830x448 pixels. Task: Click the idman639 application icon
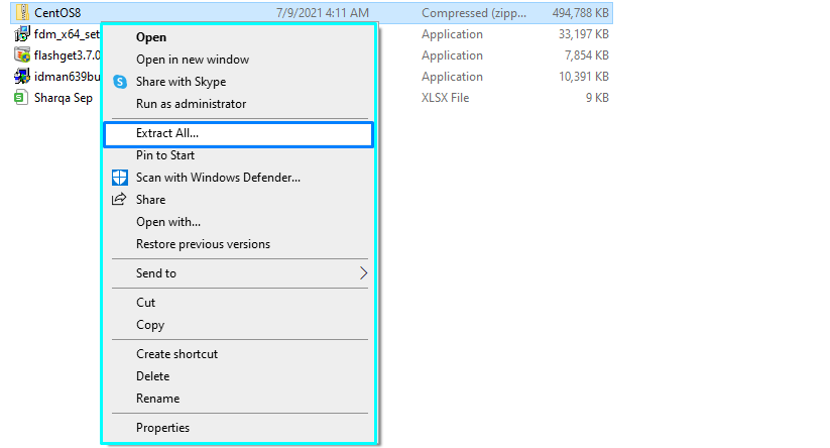pyautogui.click(x=22, y=76)
